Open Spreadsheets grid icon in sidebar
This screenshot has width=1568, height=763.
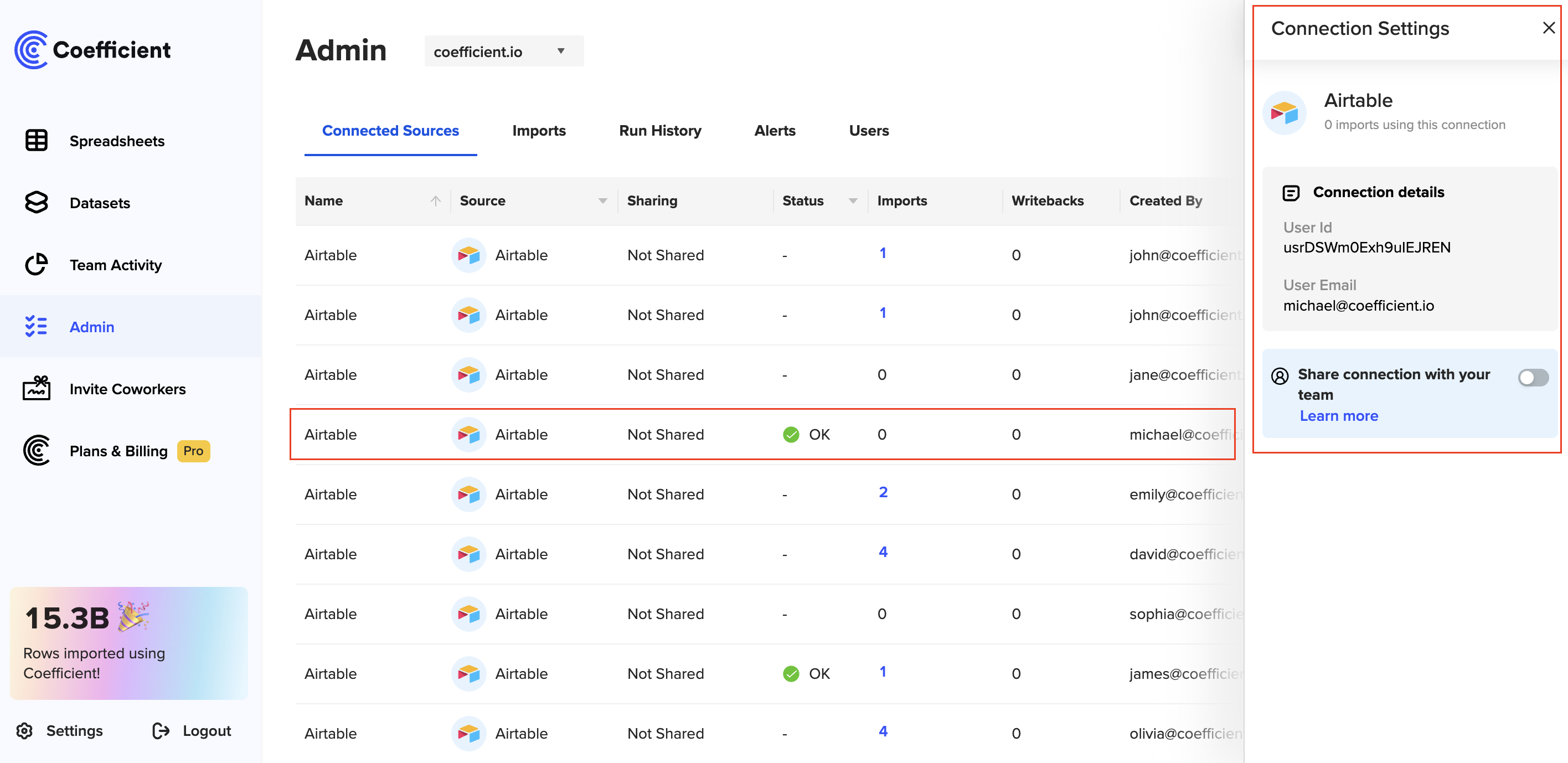pos(37,141)
